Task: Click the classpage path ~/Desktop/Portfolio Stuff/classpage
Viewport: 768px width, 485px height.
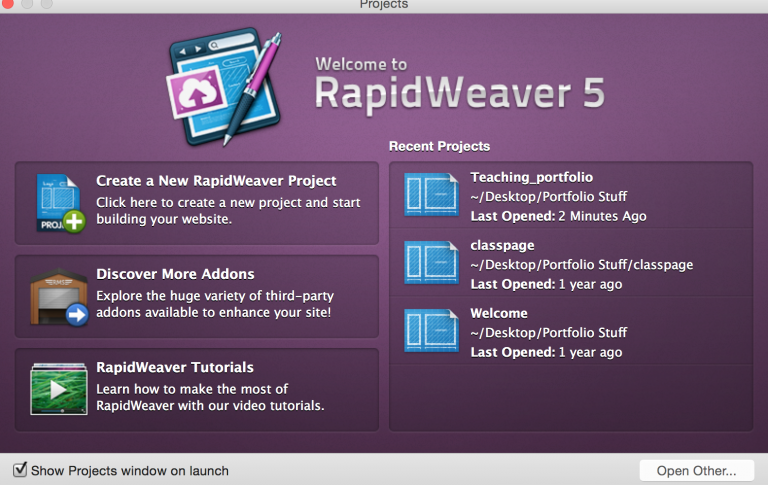Action: point(581,265)
